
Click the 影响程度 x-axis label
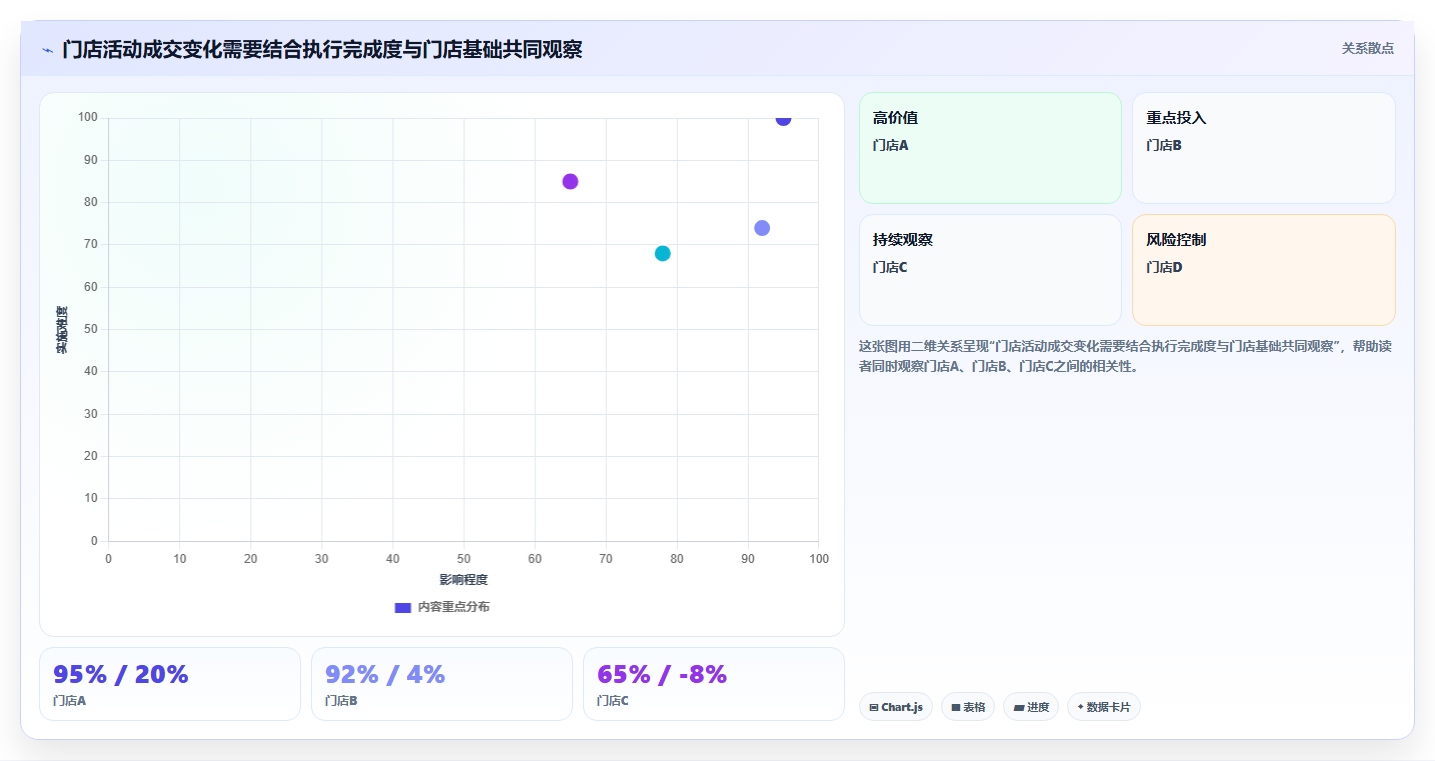tap(463, 580)
